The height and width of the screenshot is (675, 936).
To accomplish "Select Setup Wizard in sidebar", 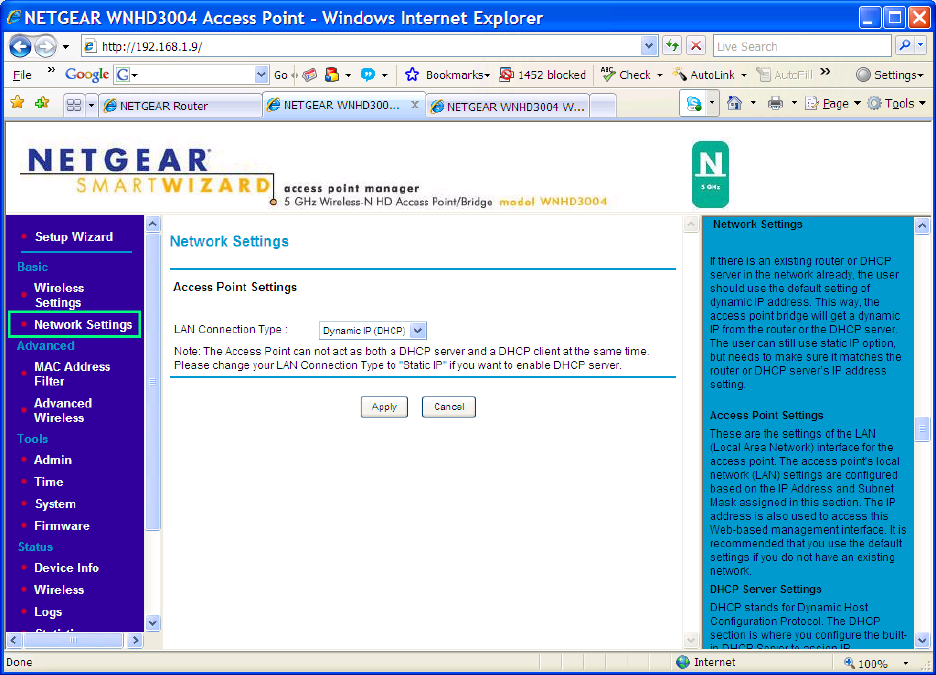I will click(x=73, y=237).
